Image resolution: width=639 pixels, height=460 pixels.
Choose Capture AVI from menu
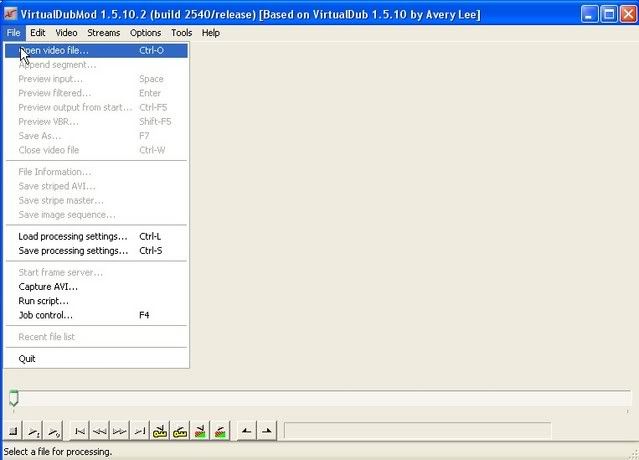[x=97, y=287]
